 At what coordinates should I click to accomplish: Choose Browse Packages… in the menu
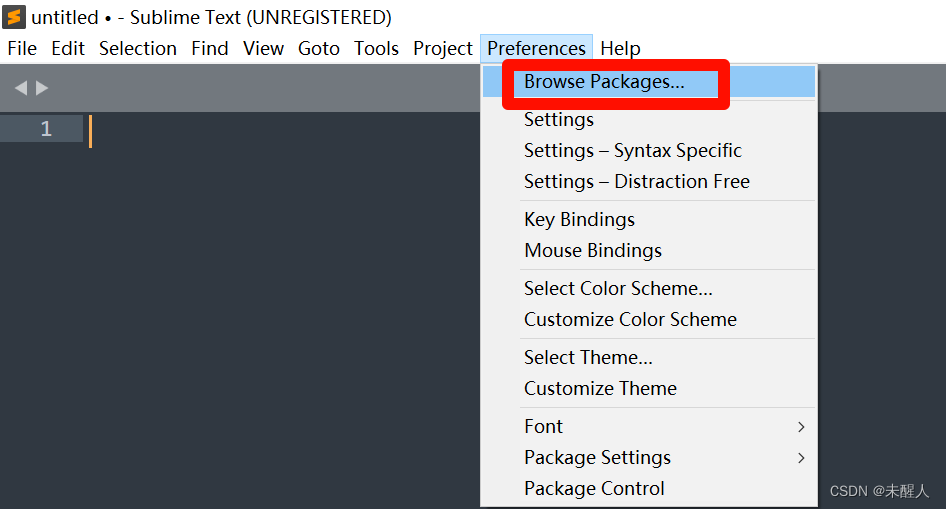[649, 81]
